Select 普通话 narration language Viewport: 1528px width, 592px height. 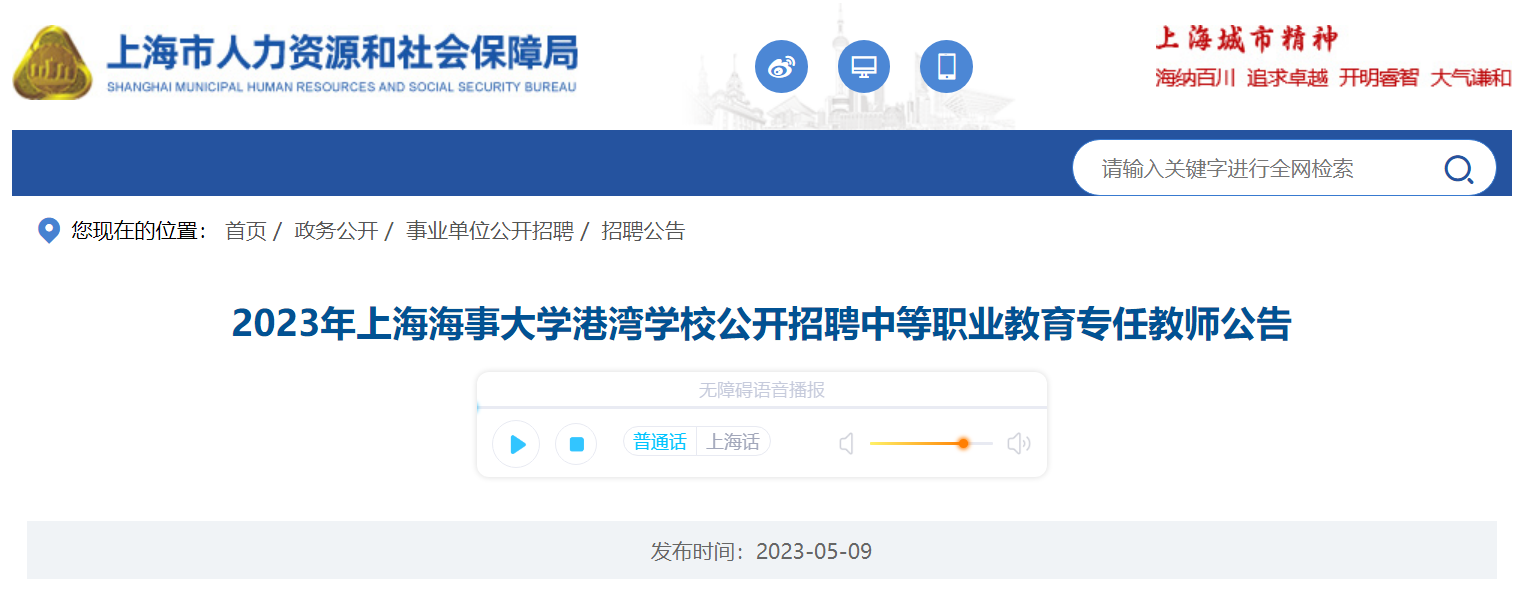point(660,442)
